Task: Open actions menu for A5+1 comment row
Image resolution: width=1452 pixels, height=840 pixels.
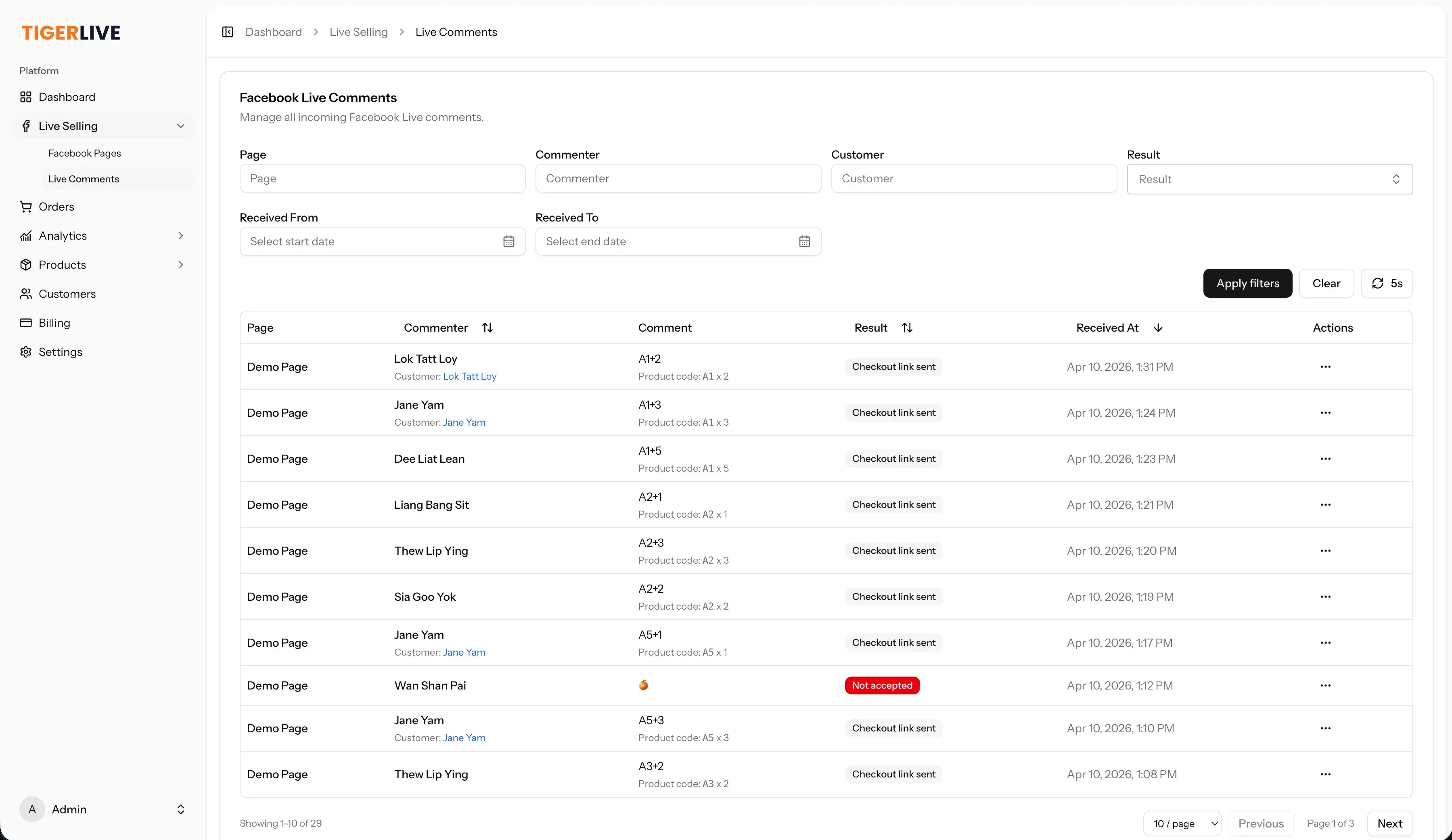Action: [1325, 642]
